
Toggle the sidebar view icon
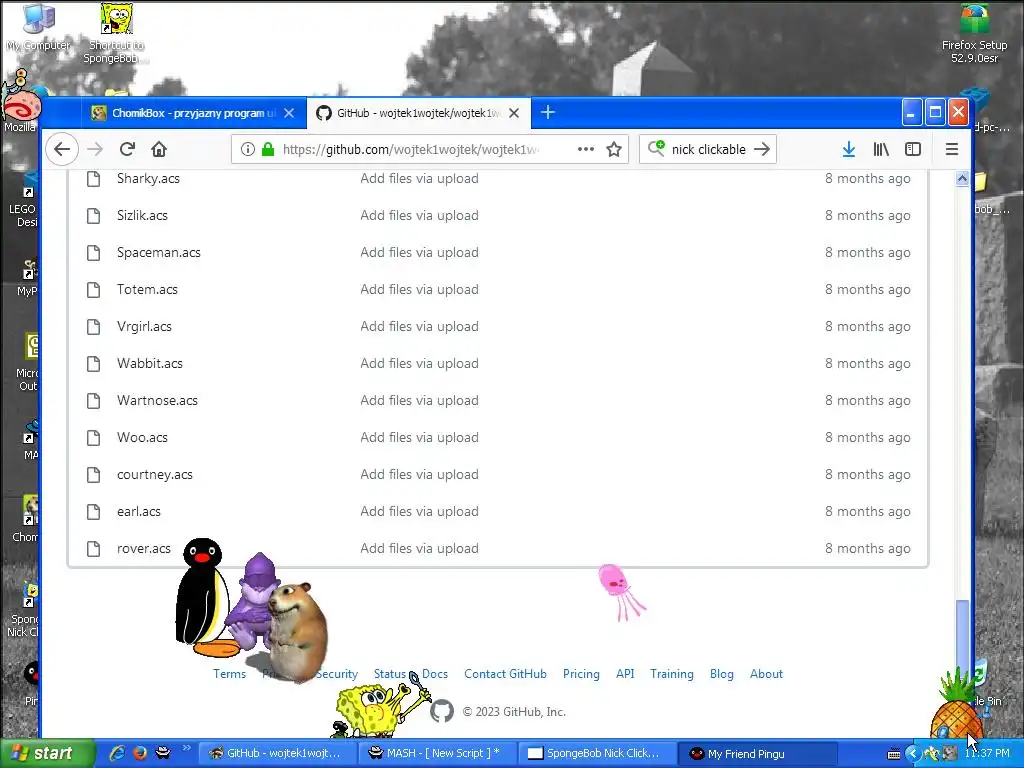[x=913, y=150]
